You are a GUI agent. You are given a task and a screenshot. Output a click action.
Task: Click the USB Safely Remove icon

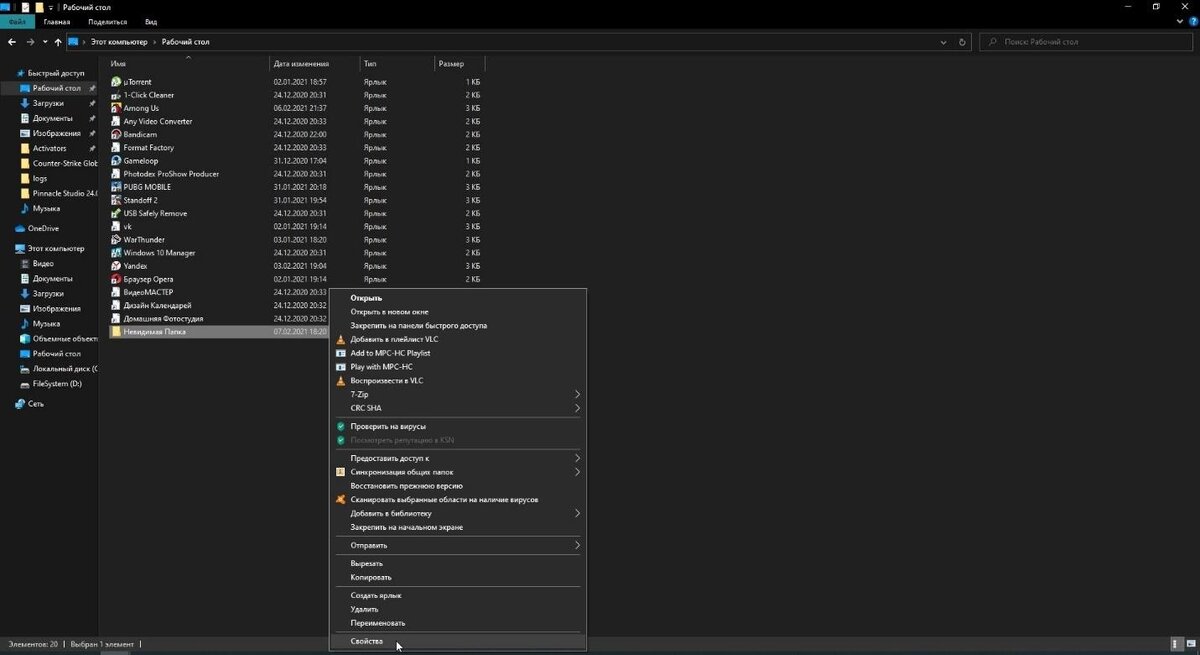click(116, 213)
